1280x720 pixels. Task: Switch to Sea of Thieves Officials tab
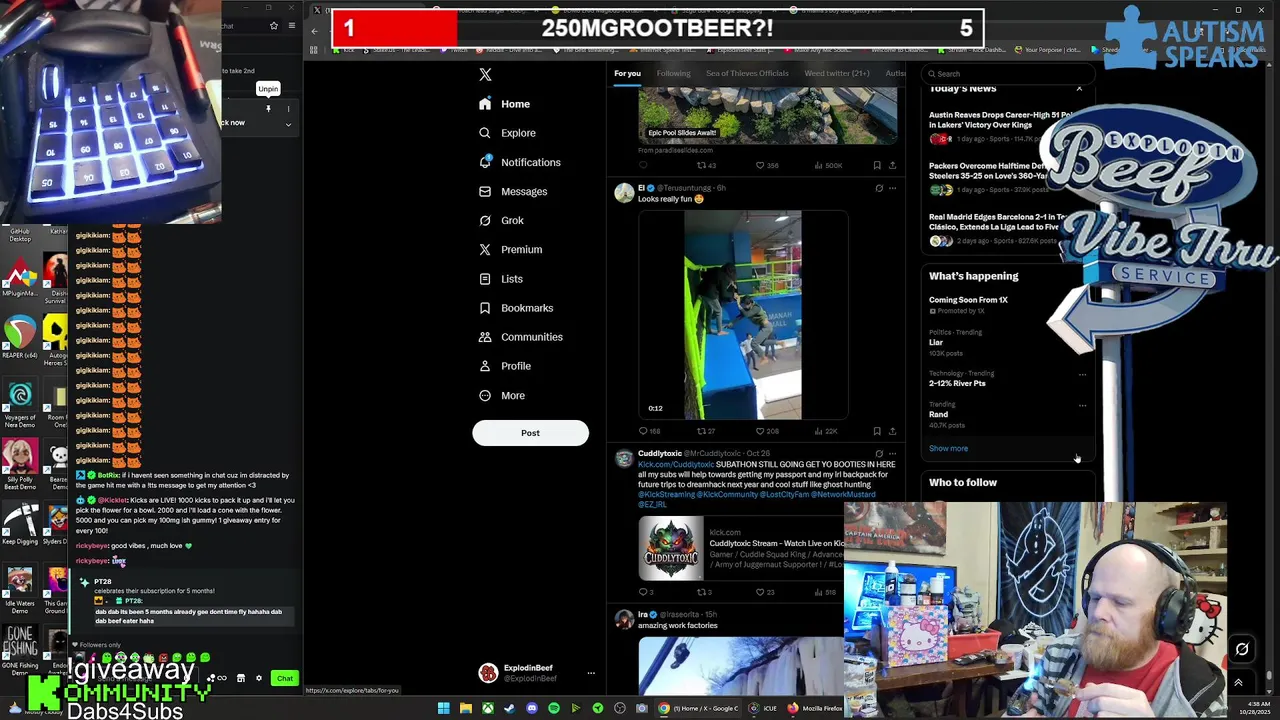pos(747,73)
